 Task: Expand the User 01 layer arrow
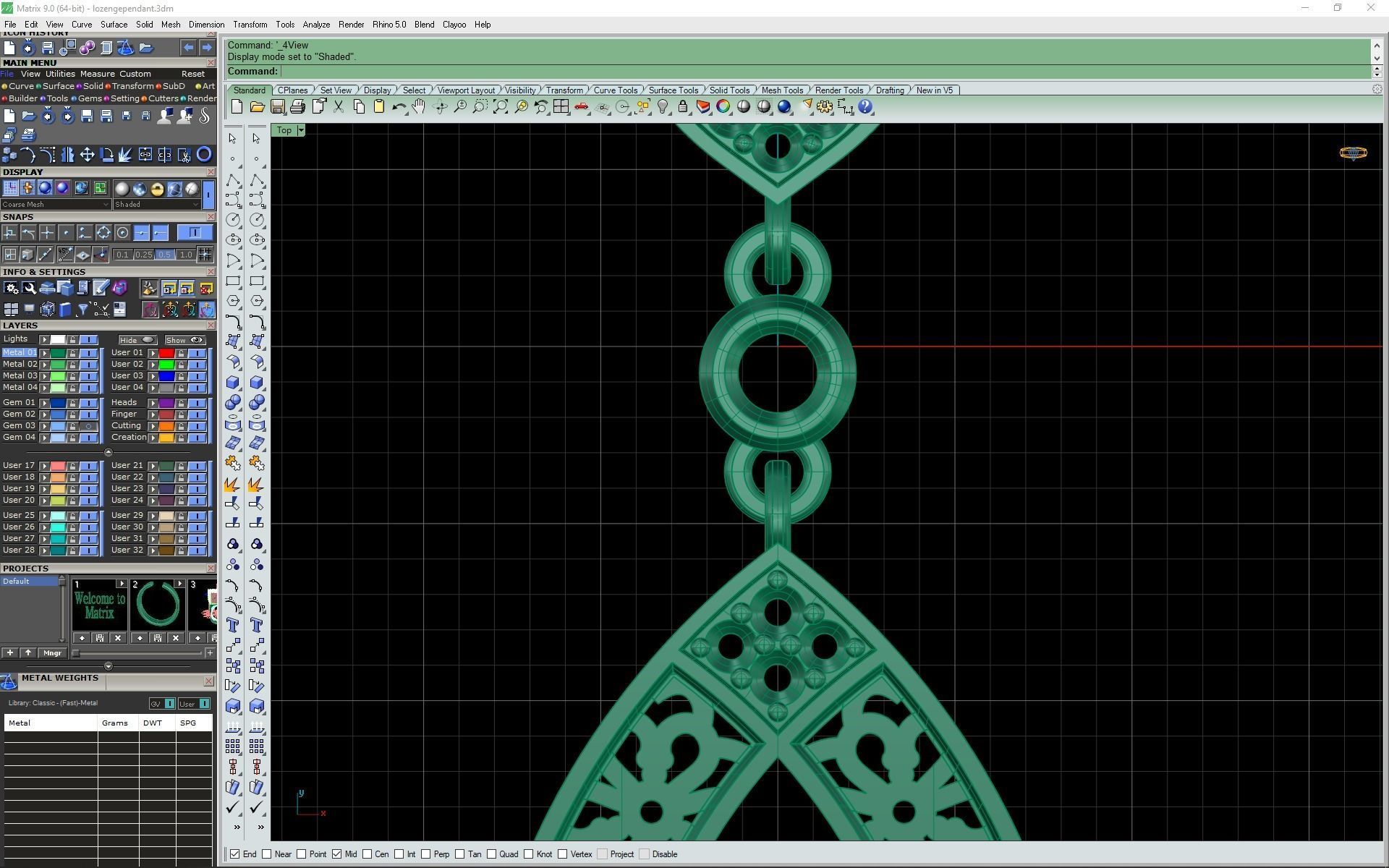(x=153, y=353)
